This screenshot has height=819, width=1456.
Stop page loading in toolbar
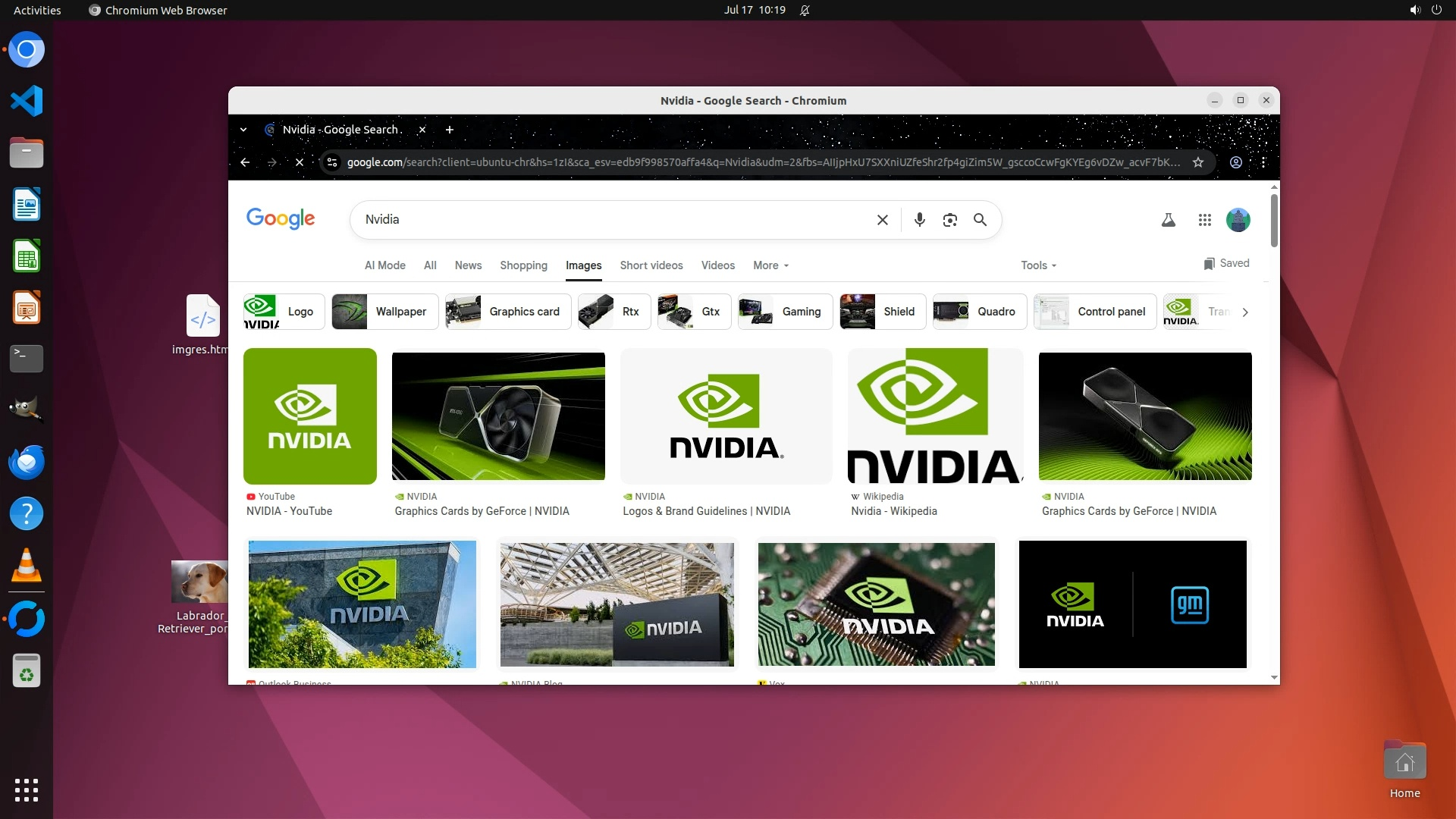(300, 162)
